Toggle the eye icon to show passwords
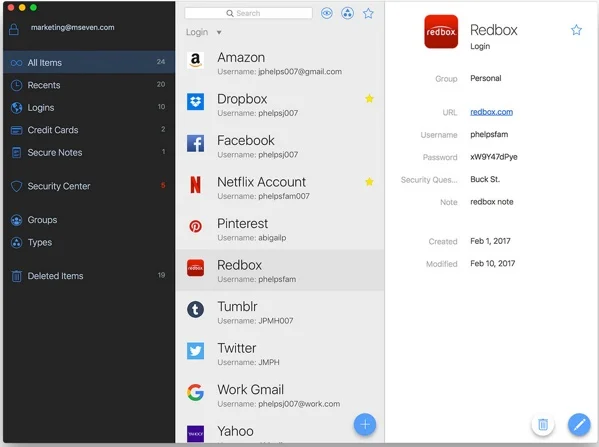Viewport: 599px width, 447px height. [327, 13]
